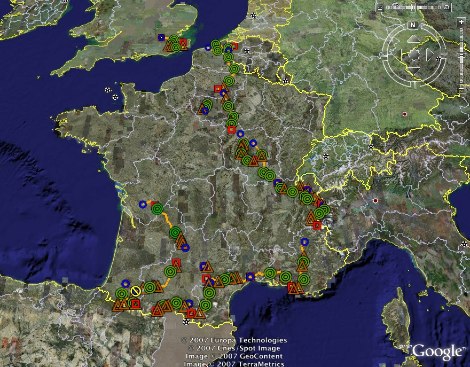Click the N north-reset compass button
470x367 pixels.
[x=413, y=25]
